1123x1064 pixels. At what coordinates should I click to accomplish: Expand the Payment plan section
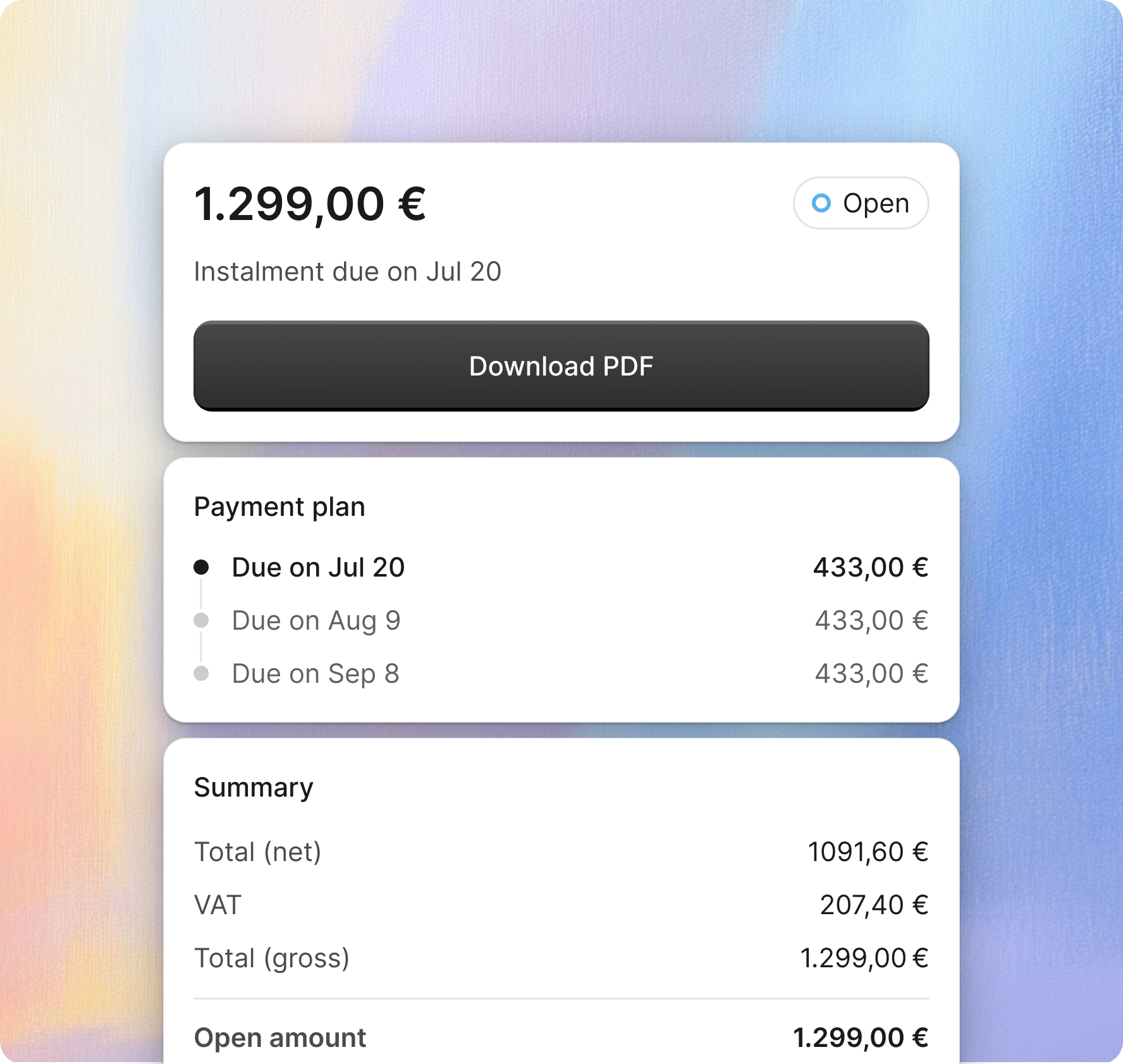click(x=279, y=506)
